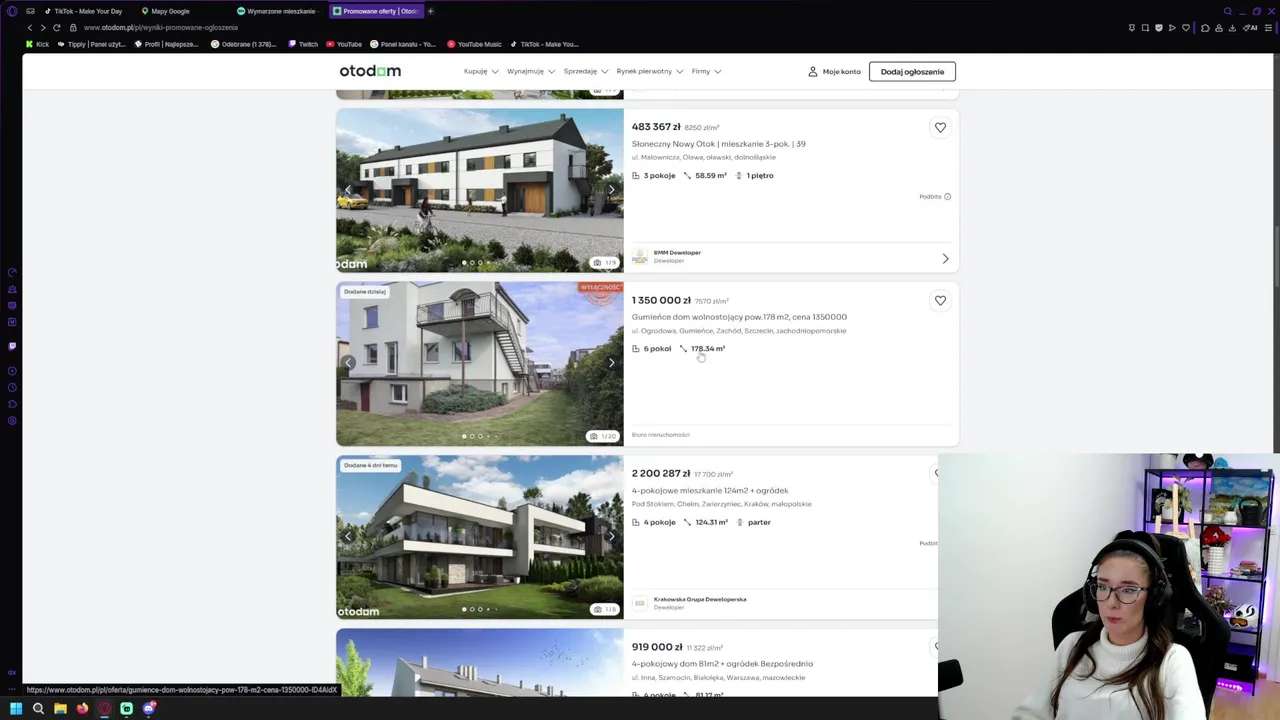Click the Podbite info icon

pyautogui.click(x=948, y=197)
